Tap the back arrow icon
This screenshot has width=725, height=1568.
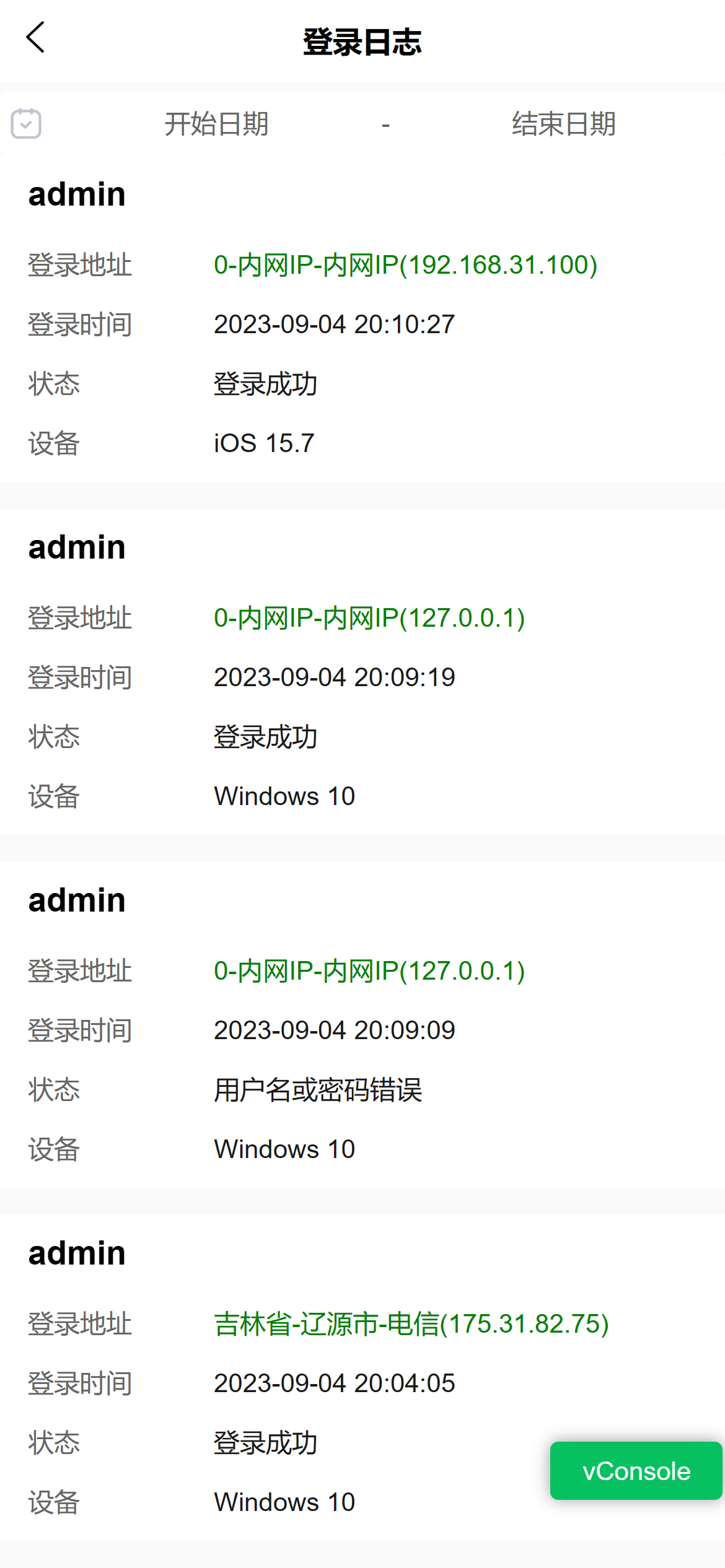tap(36, 38)
